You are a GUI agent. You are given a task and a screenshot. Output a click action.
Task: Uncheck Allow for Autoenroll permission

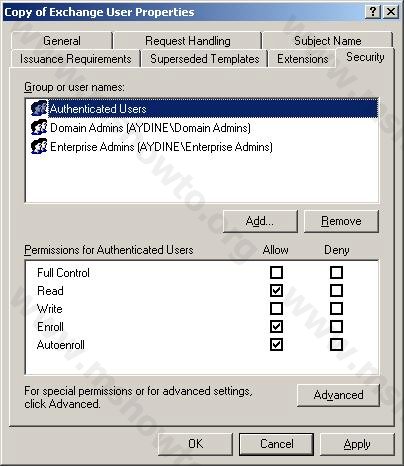[276, 344]
